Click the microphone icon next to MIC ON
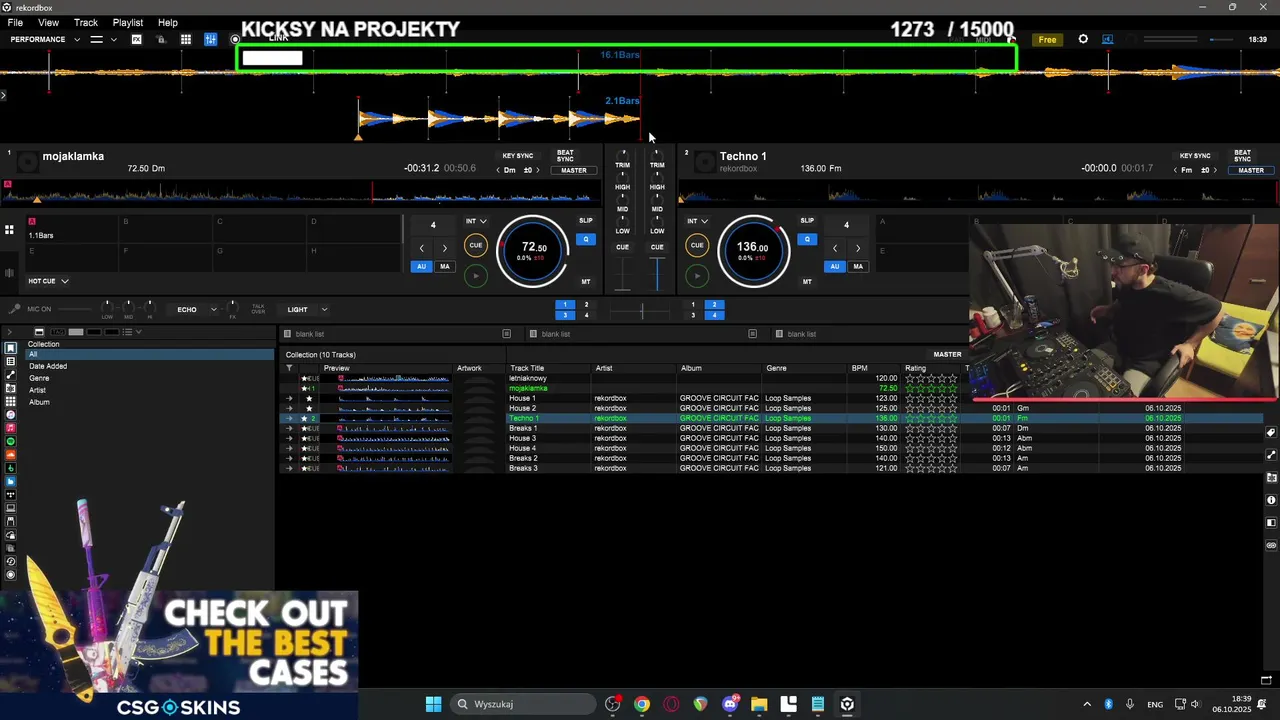The image size is (1280, 720). click(14, 309)
